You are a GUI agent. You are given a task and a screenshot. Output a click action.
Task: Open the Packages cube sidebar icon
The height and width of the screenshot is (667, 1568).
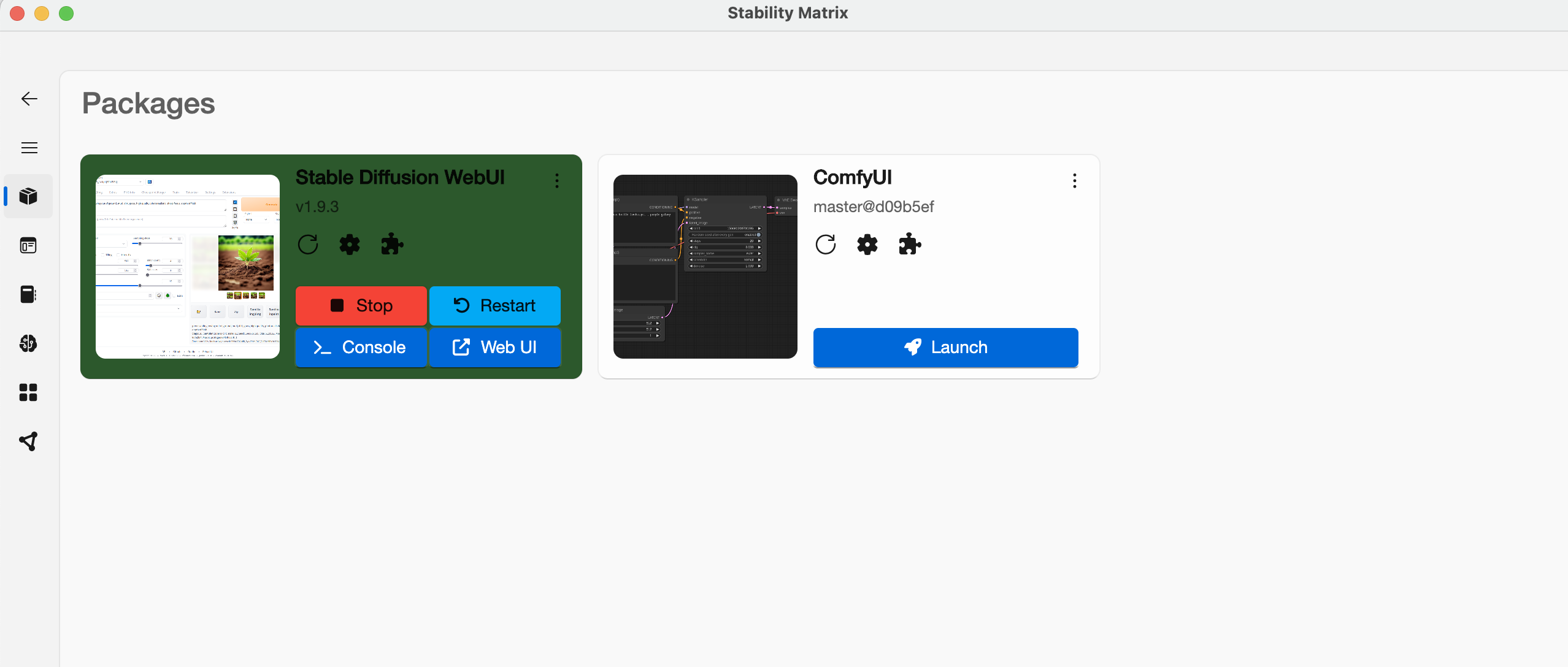[28, 196]
